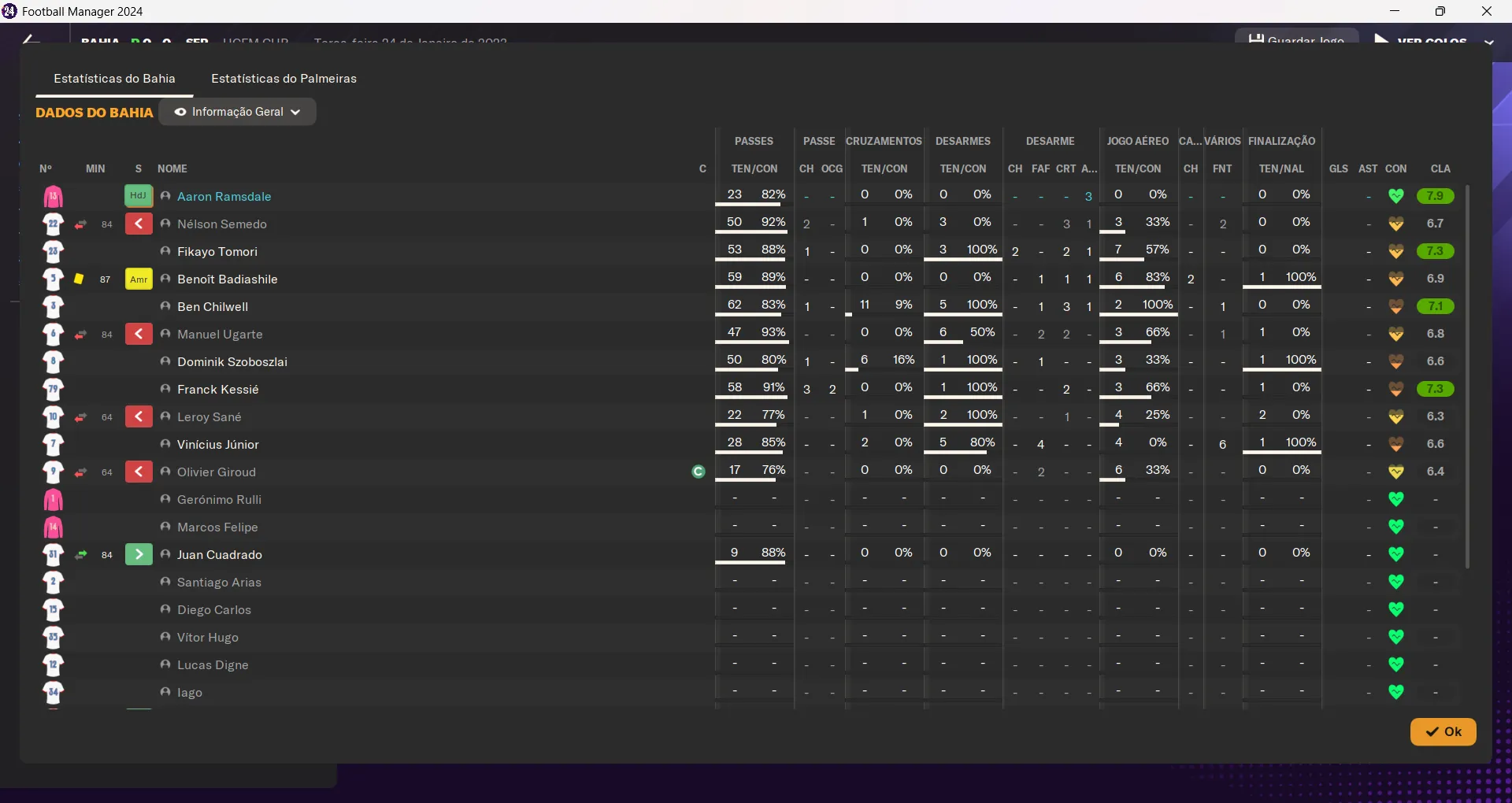Sort by the Nº column header
This screenshot has height=803, width=1512.
pos(46,168)
